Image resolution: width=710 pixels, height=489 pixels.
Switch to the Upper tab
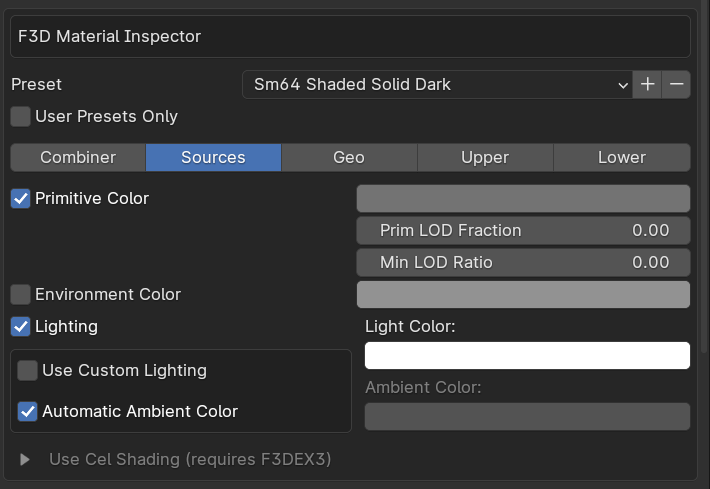[485, 157]
